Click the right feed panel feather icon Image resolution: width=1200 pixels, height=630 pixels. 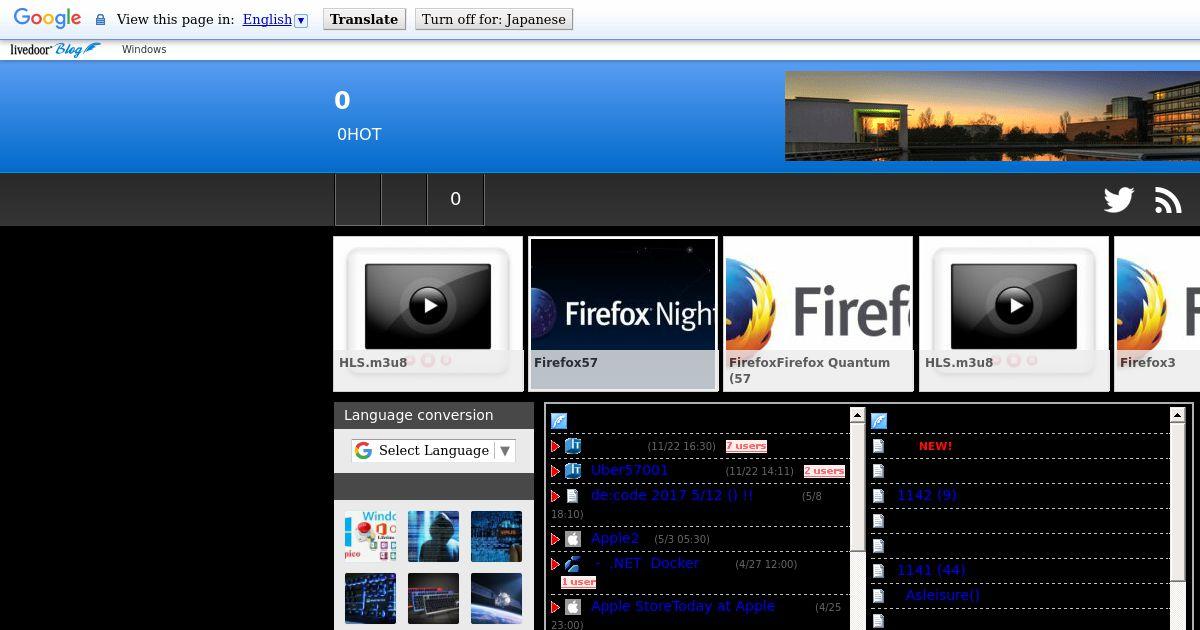coord(879,421)
